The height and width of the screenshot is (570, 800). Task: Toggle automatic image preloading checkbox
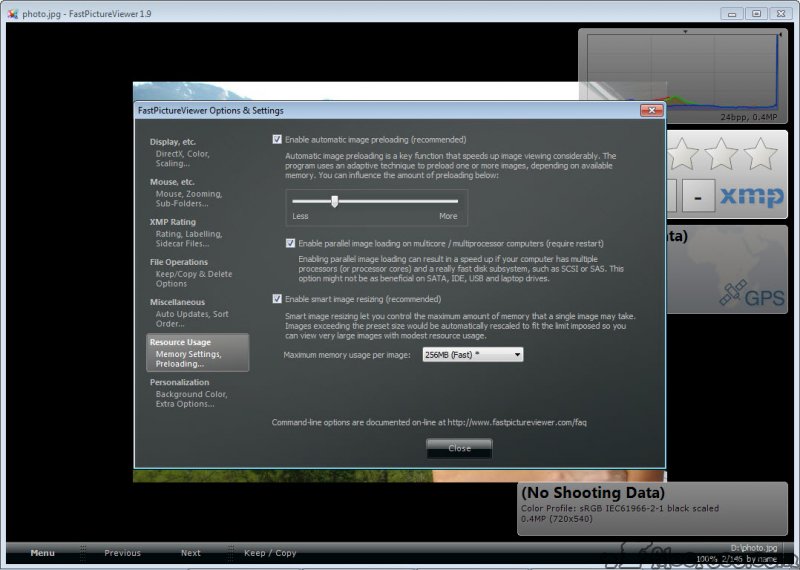[277, 139]
